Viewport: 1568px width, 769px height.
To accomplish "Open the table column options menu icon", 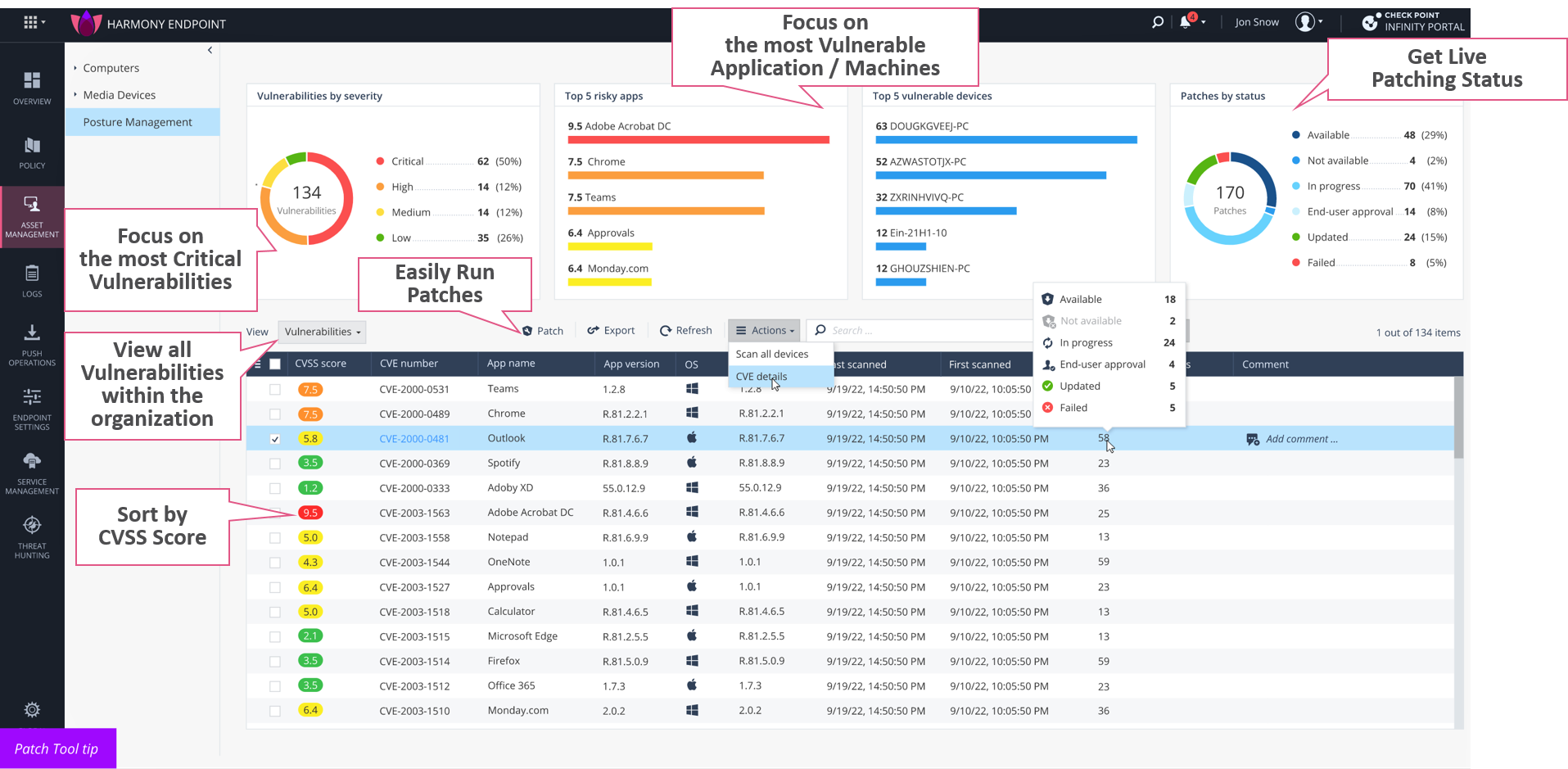I will pos(258,364).
